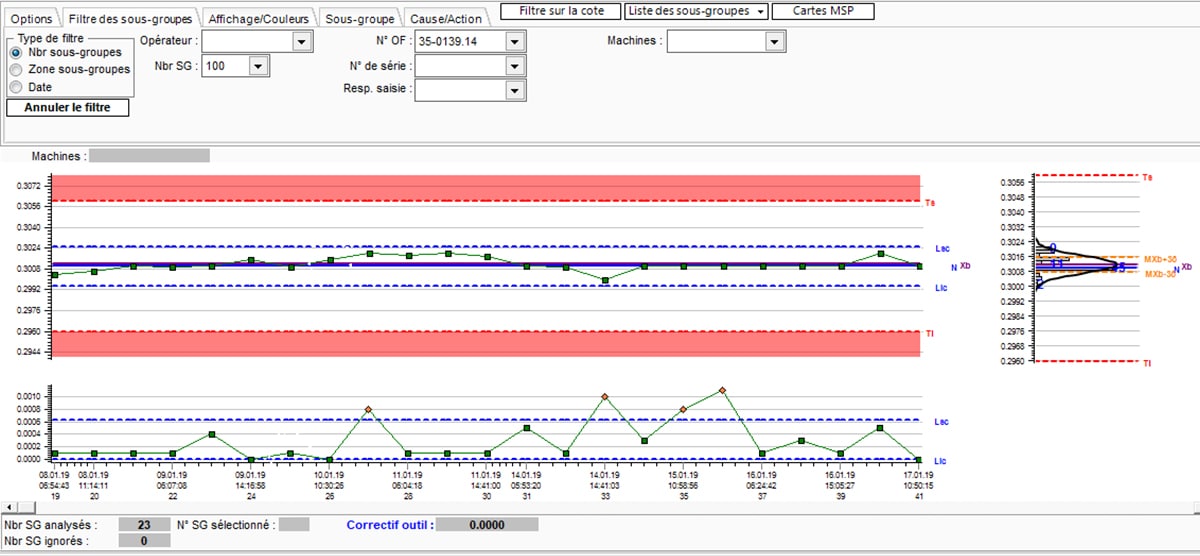Click the Annuler le filtre button
This screenshot has height=556, width=1200.
68,107
